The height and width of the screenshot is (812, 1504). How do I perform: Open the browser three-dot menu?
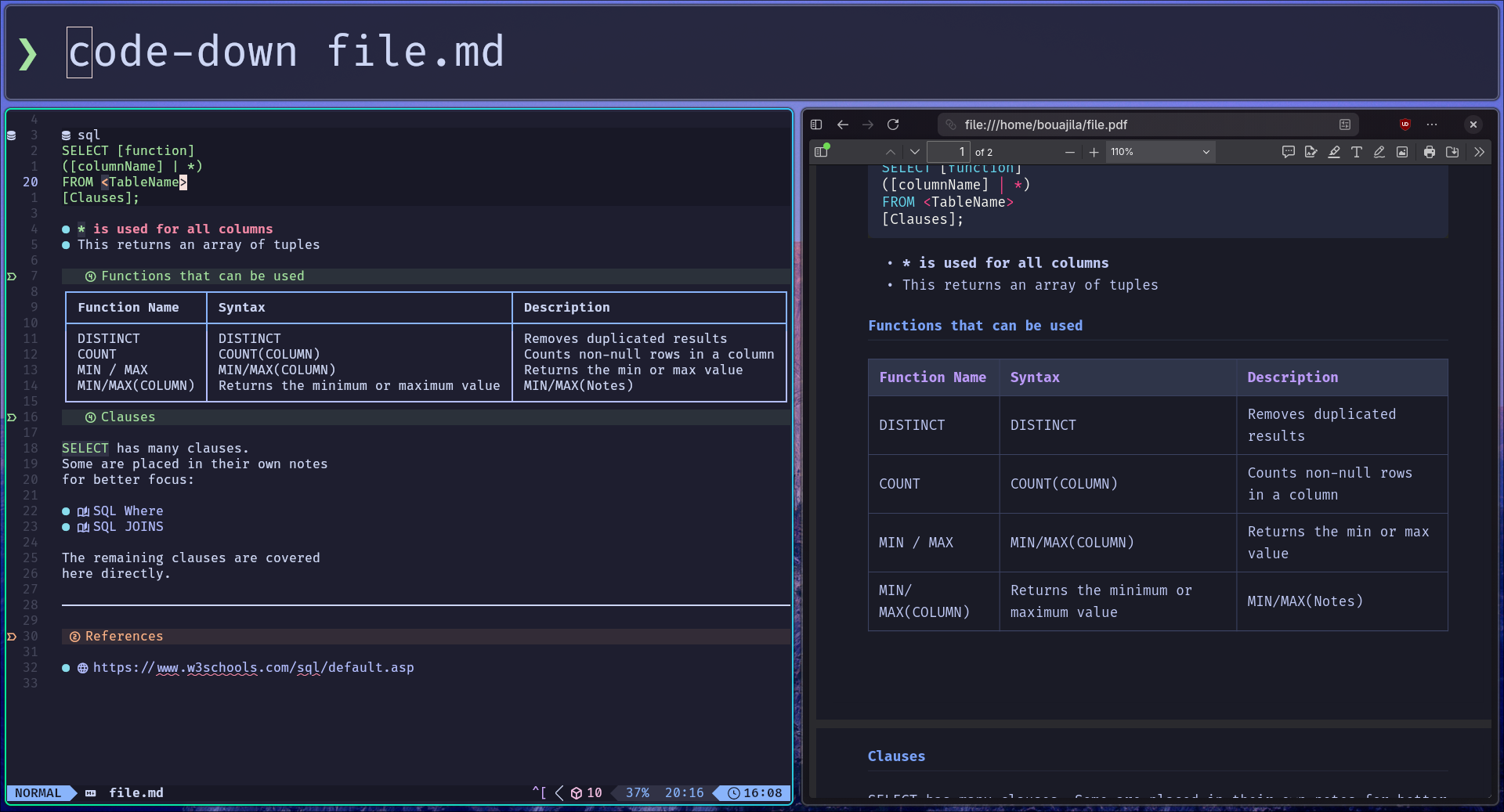coord(1432,125)
